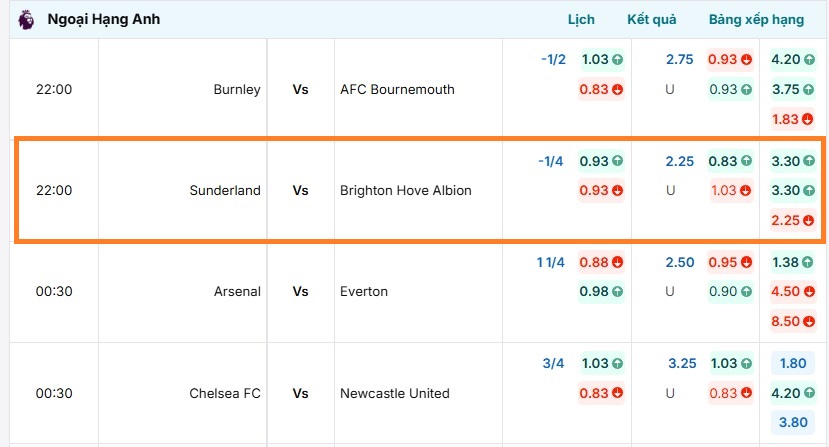Viewport: 829px width, 447px height.
Task: Click Burnley team name
Action: [237, 89]
